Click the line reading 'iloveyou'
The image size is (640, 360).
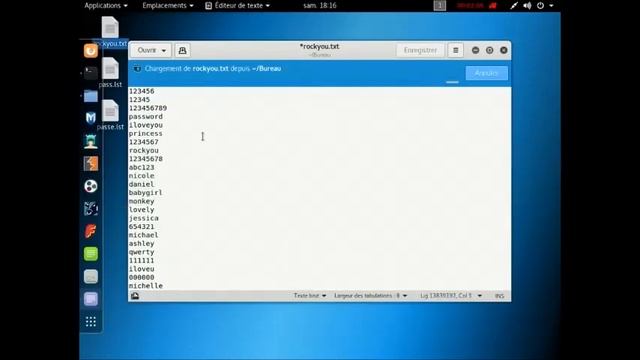point(146,125)
